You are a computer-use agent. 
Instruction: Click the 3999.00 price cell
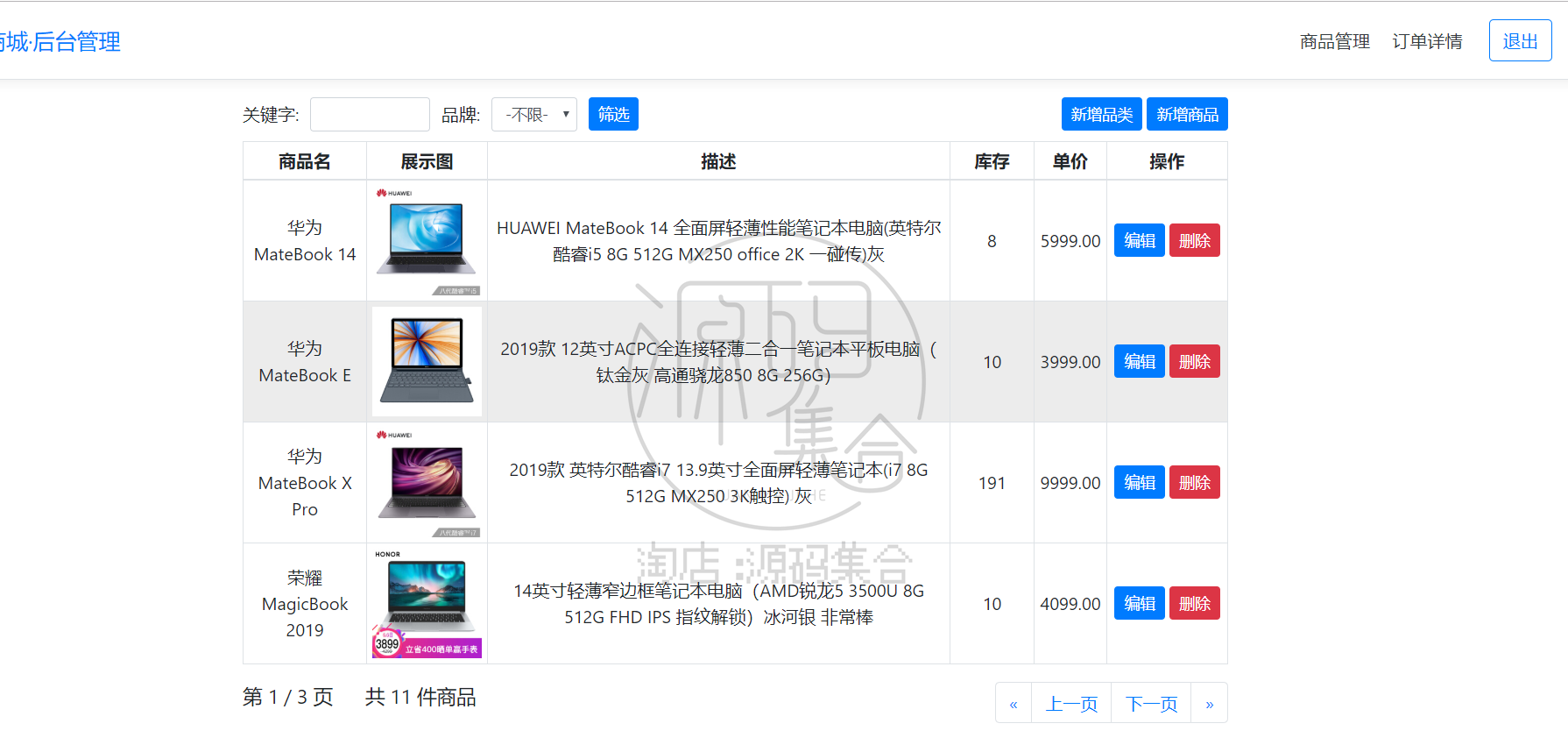tap(1070, 362)
